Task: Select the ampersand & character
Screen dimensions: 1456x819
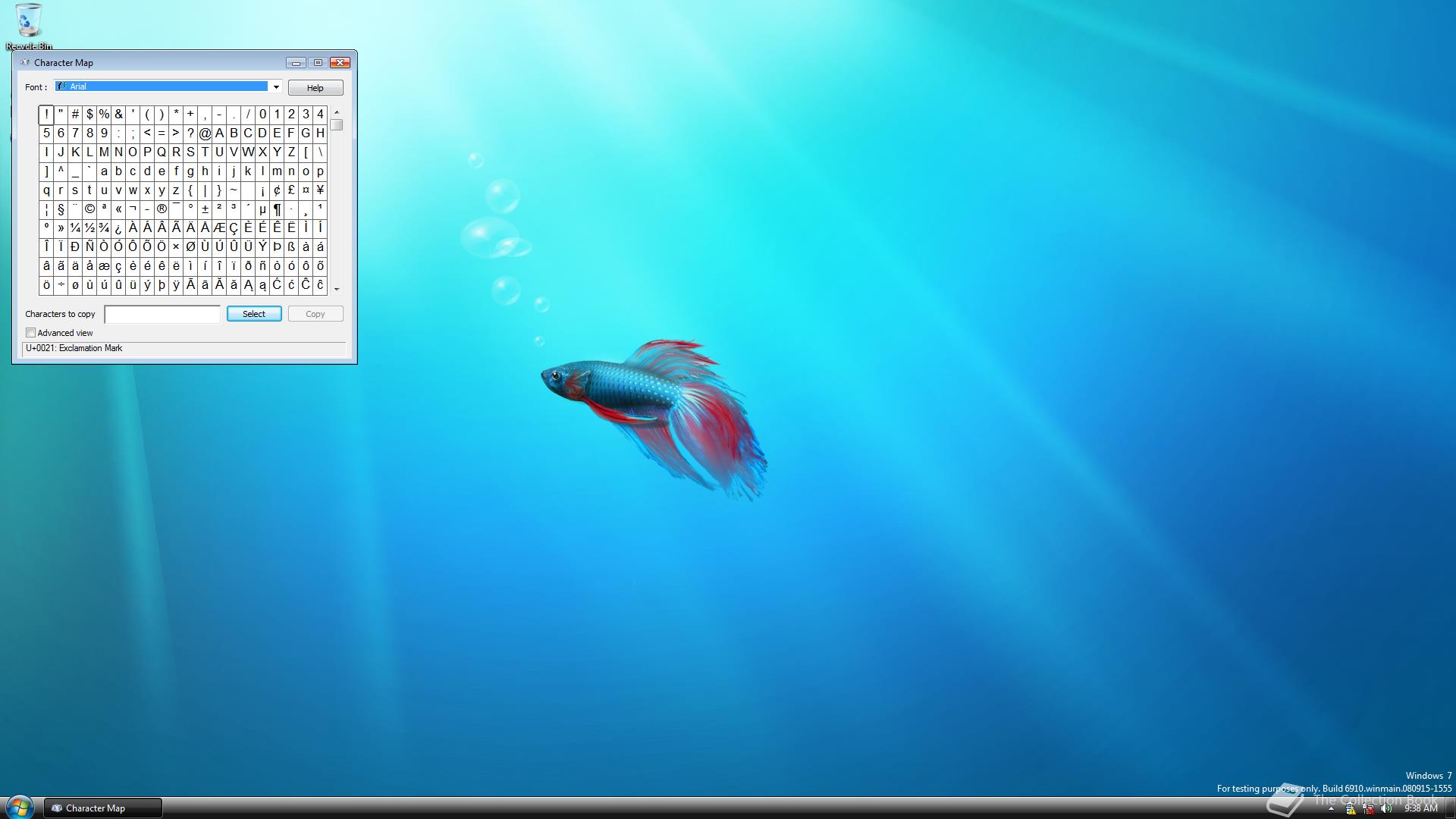Action: 118,115
